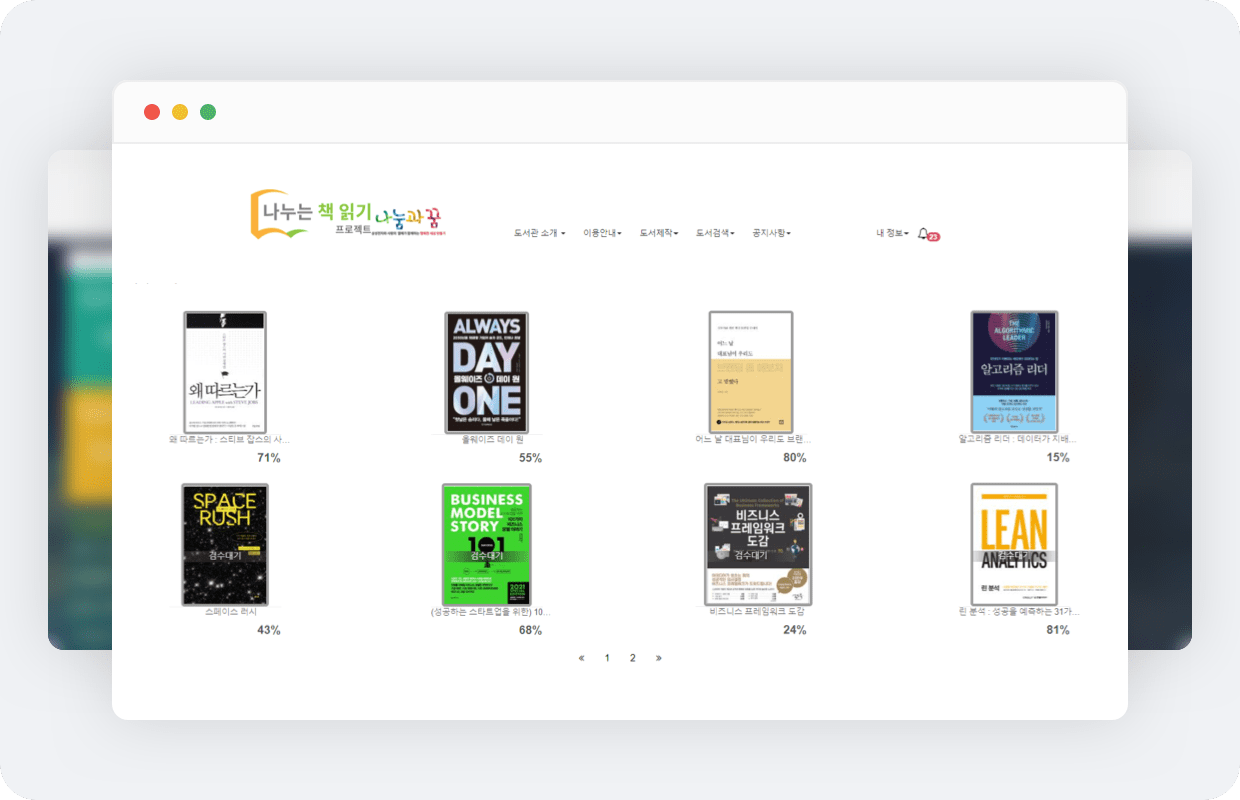Click title link 린 분석 : 성공을 예측하는
Screen dimensions: 1240x800
pyautogui.click(x=1019, y=611)
